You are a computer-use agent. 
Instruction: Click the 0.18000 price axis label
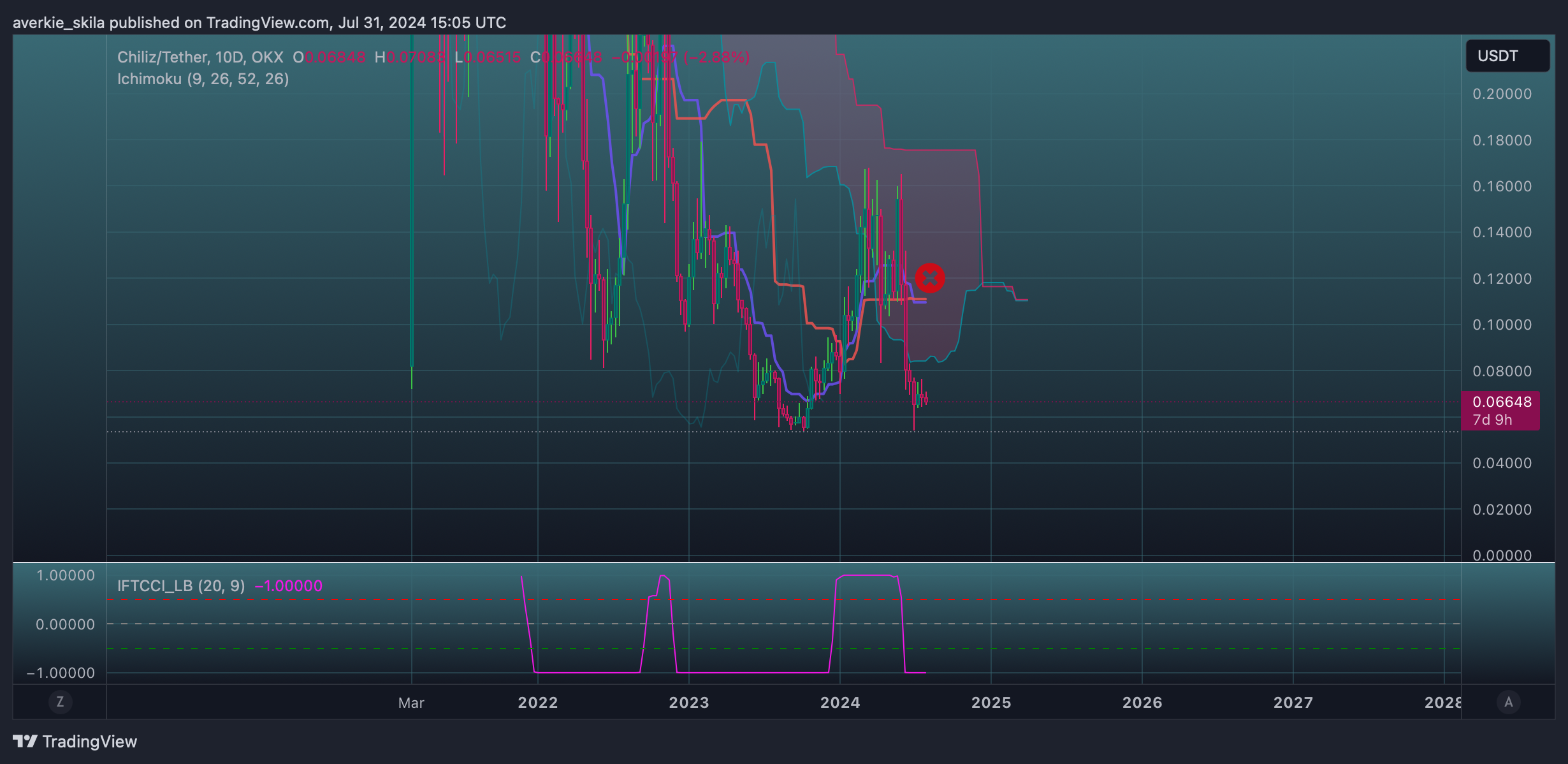click(1502, 140)
